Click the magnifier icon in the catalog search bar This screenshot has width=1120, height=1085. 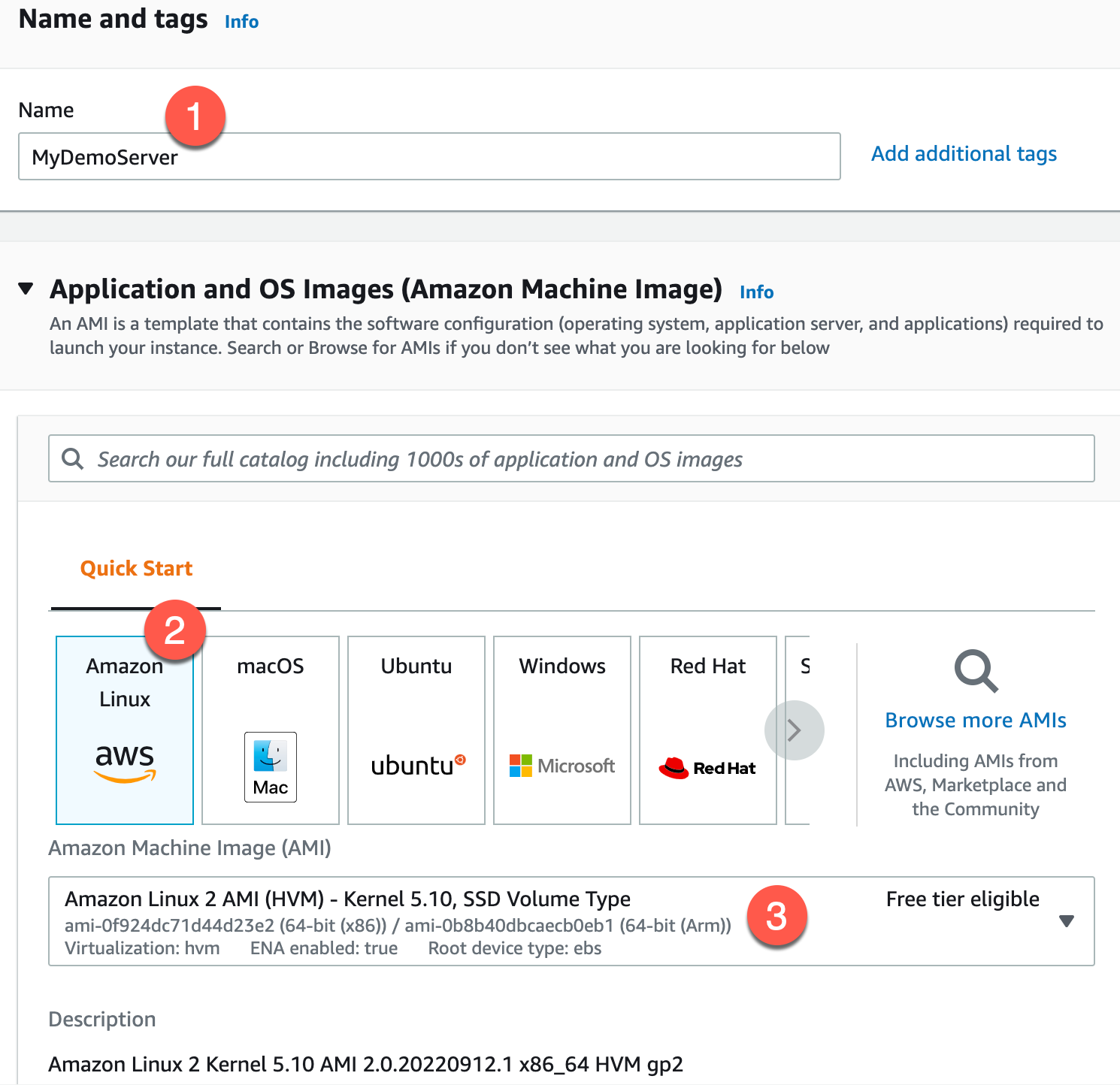click(72, 458)
